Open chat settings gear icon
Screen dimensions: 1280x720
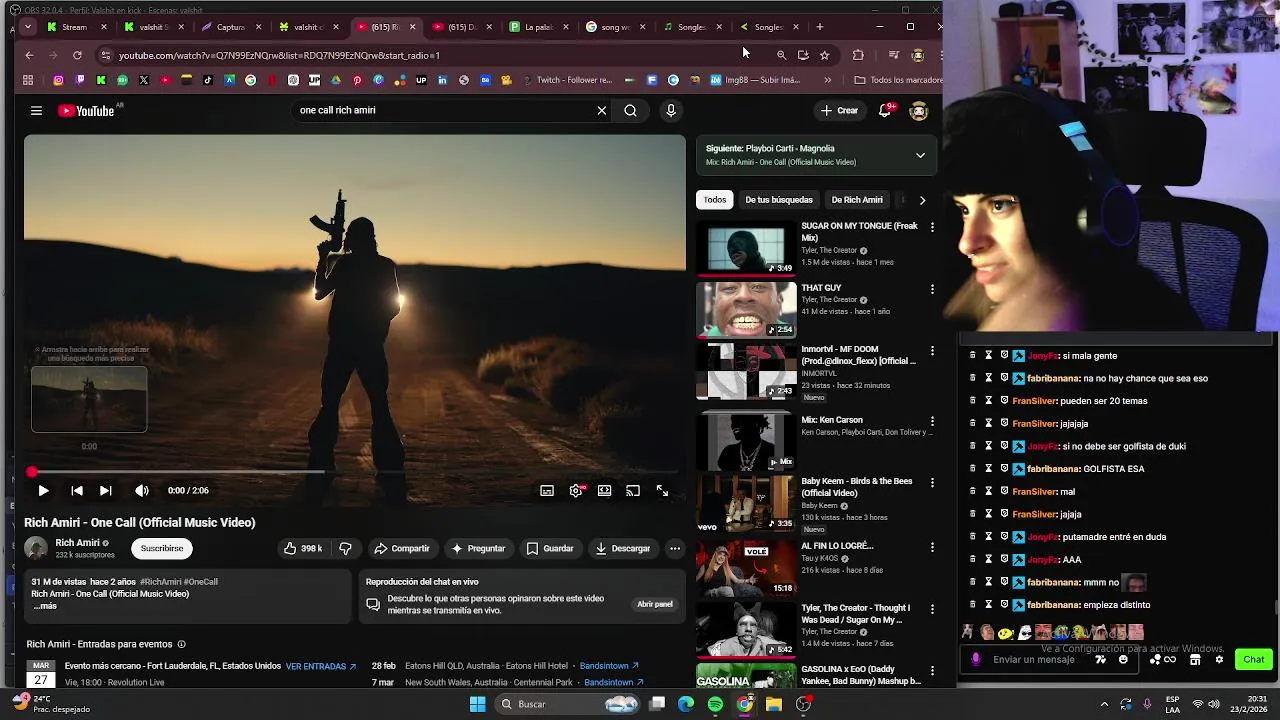click(x=1219, y=660)
